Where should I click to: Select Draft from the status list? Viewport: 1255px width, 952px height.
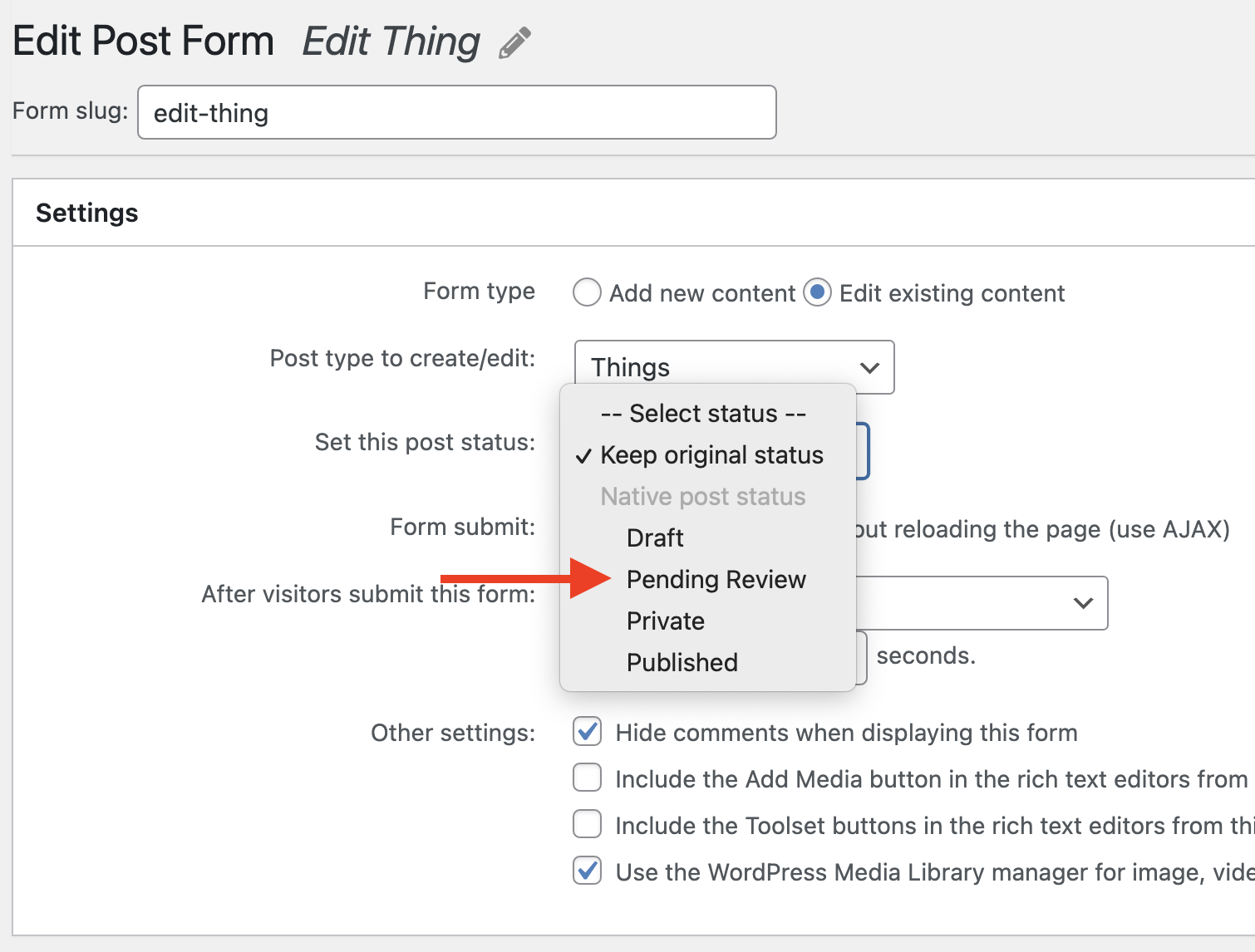click(655, 538)
